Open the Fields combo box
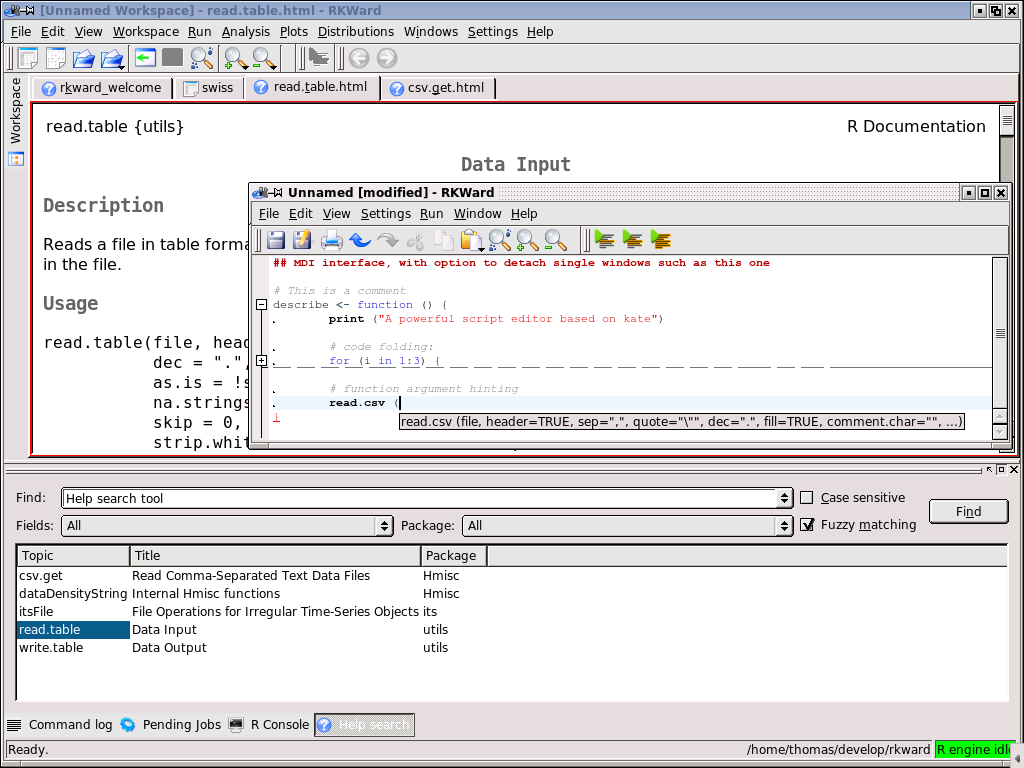 tap(227, 526)
